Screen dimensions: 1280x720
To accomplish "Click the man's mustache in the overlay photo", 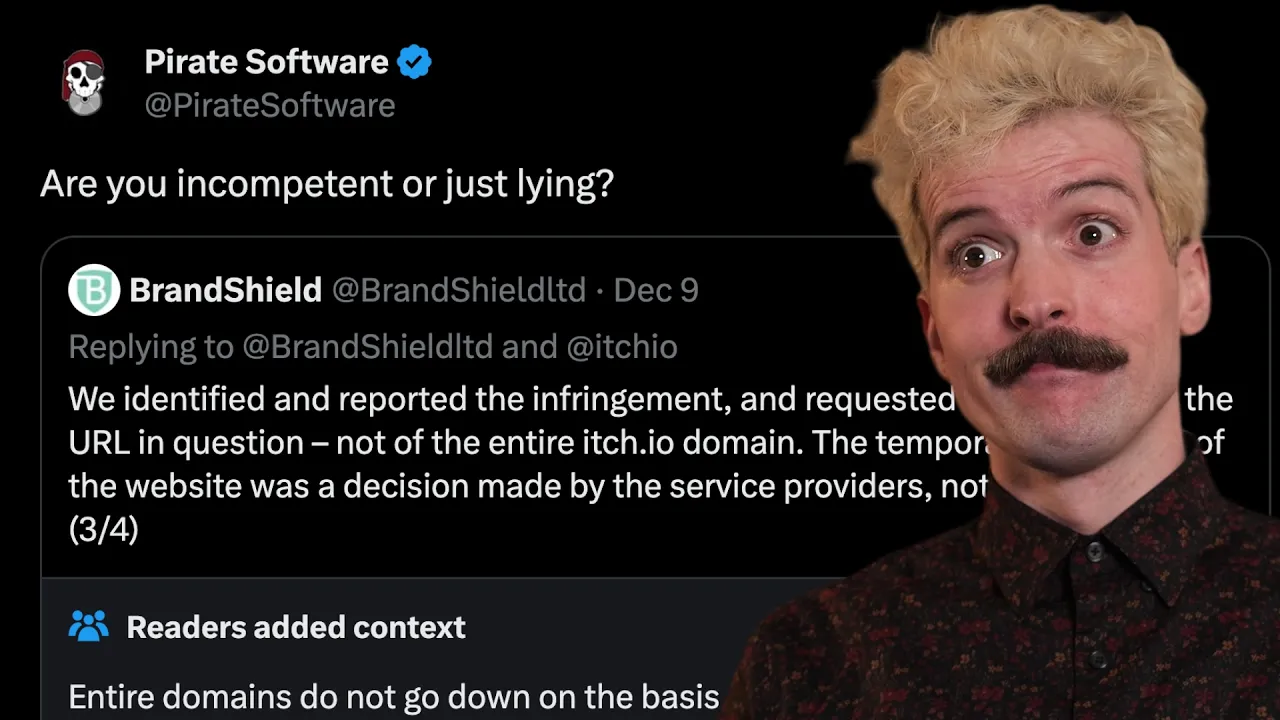I will (x=1055, y=354).
